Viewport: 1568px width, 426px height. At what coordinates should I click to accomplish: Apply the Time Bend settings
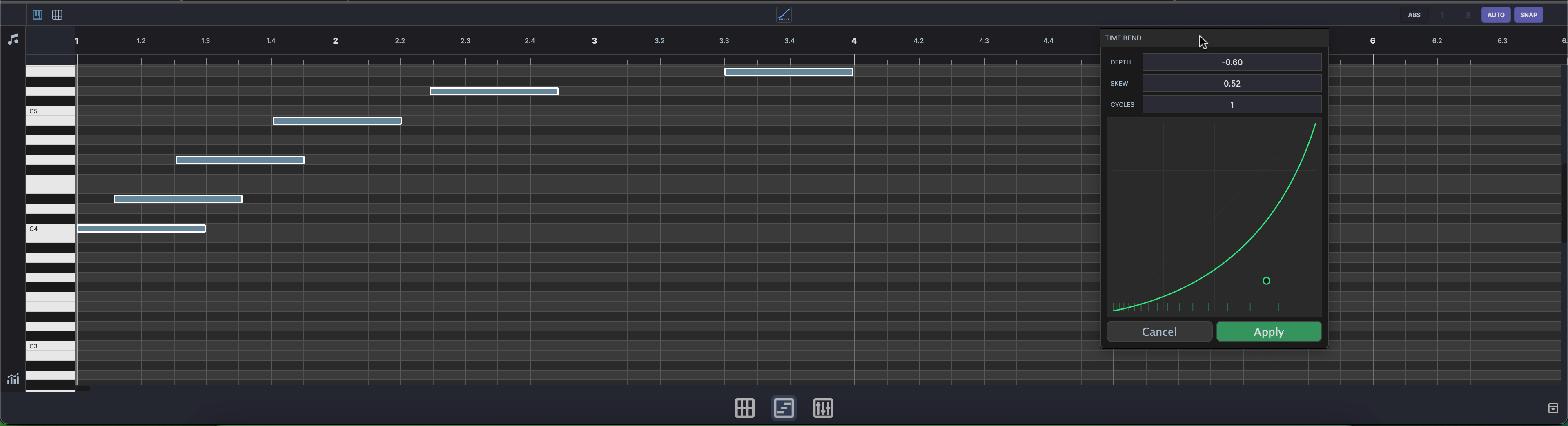pos(1269,332)
